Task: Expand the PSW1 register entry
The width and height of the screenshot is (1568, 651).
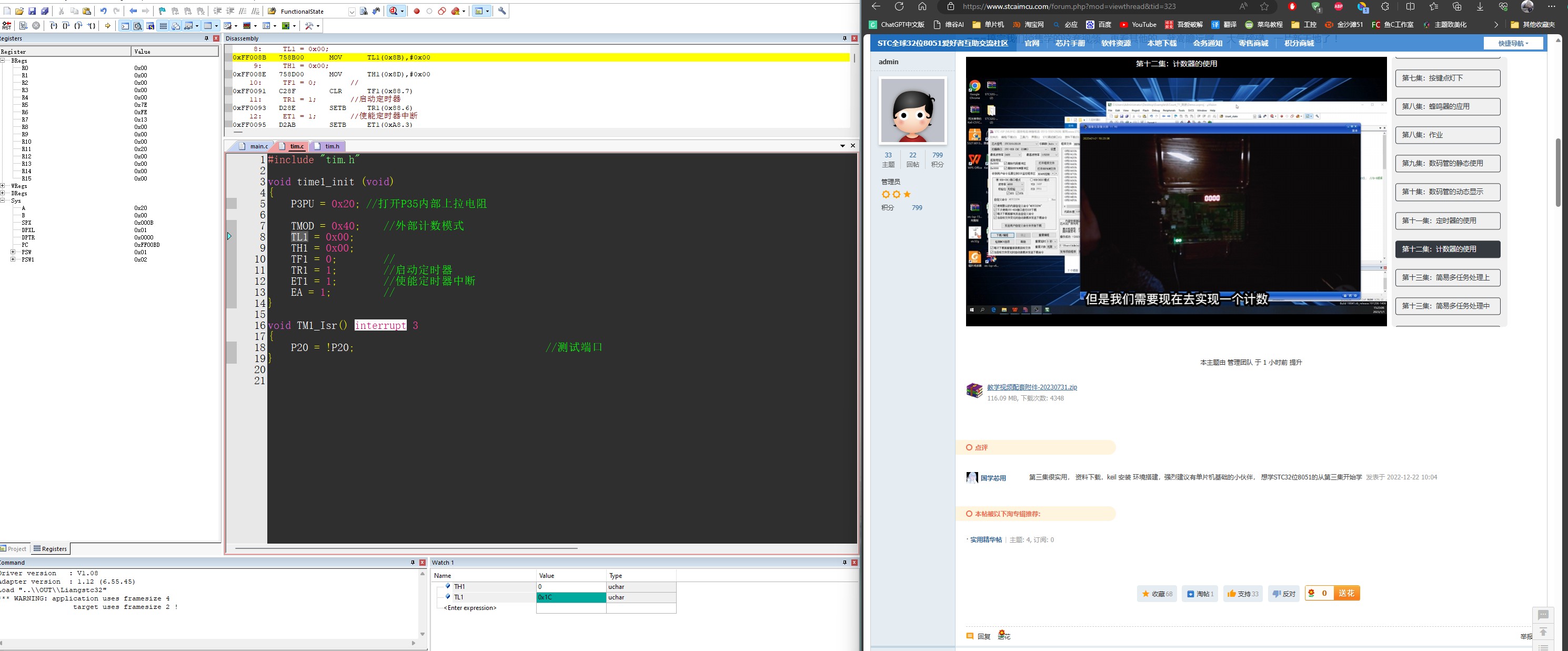Action: tap(13, 259)
